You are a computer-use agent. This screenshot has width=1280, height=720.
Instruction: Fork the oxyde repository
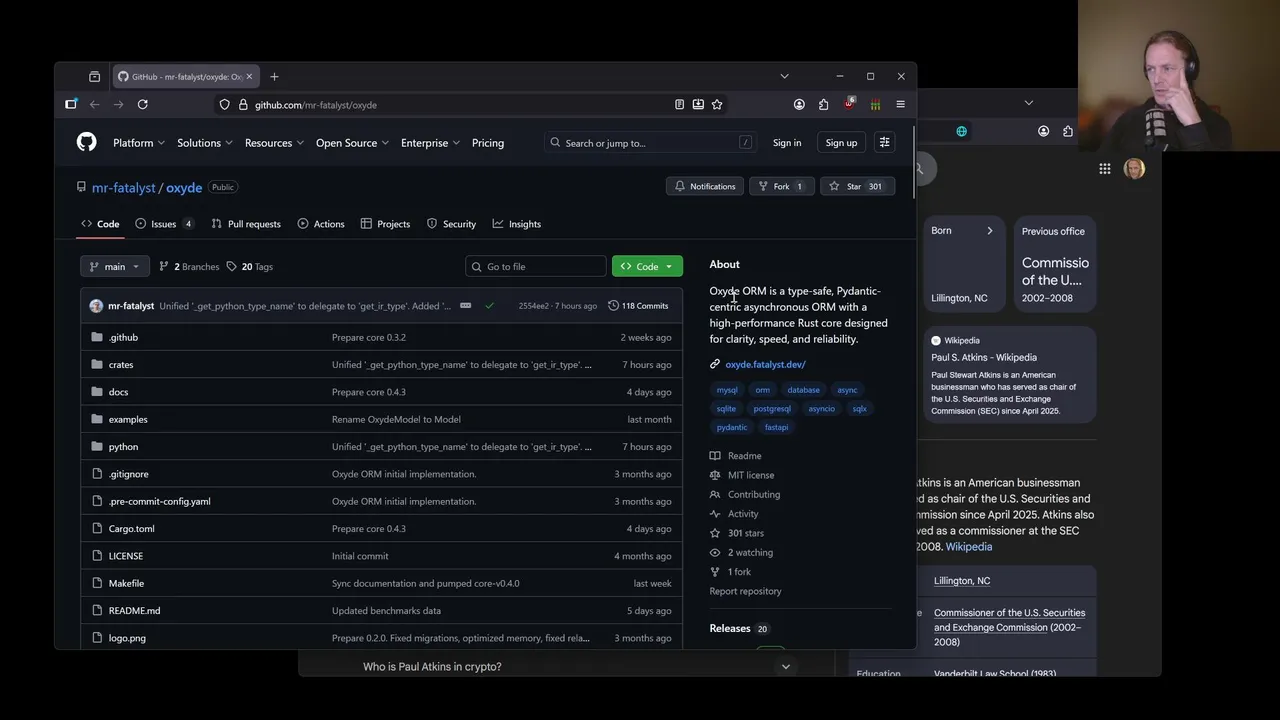point(781,186)
